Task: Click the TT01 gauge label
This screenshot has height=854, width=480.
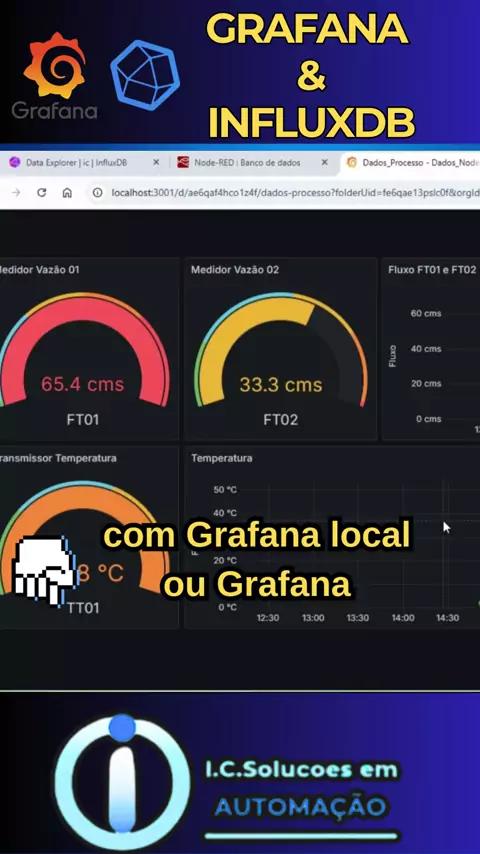Action: [x=83, y=608]
